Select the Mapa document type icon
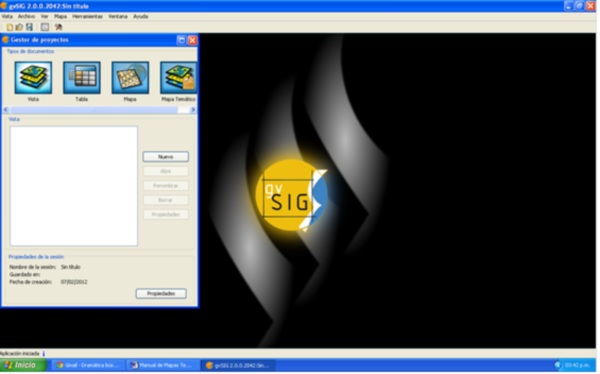Viewport: 600px width, 374px height. point(130,78)
